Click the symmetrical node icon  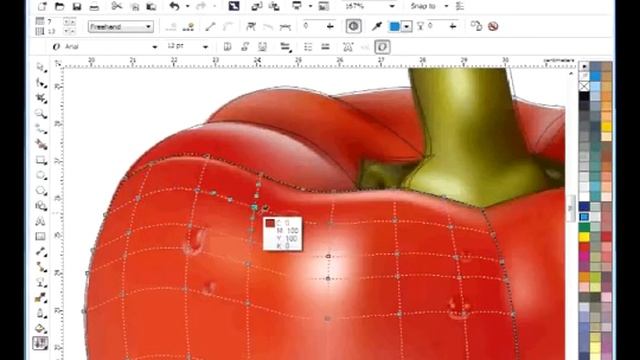pos(285,27)
